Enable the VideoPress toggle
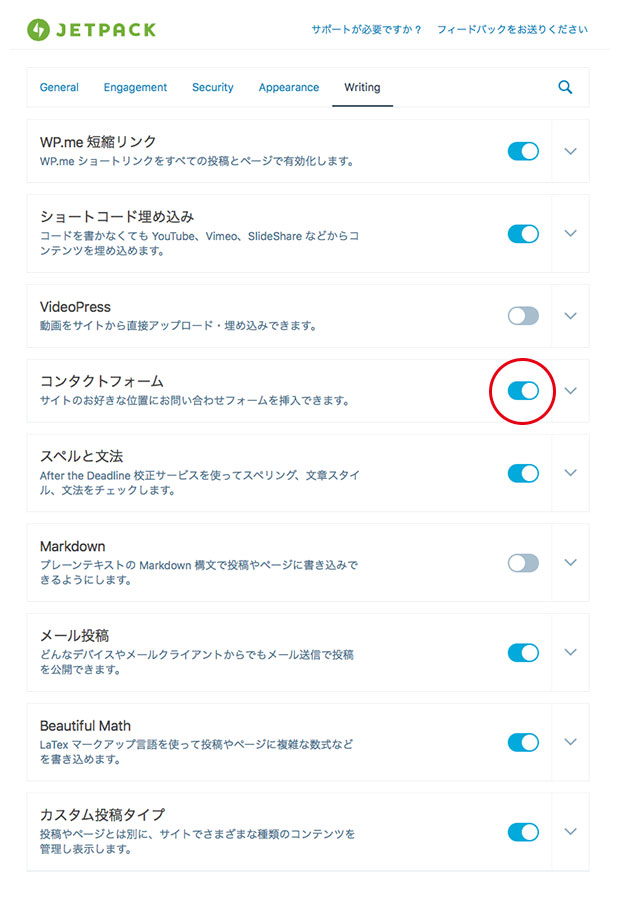The image size is (620, 903). [523, 316]
